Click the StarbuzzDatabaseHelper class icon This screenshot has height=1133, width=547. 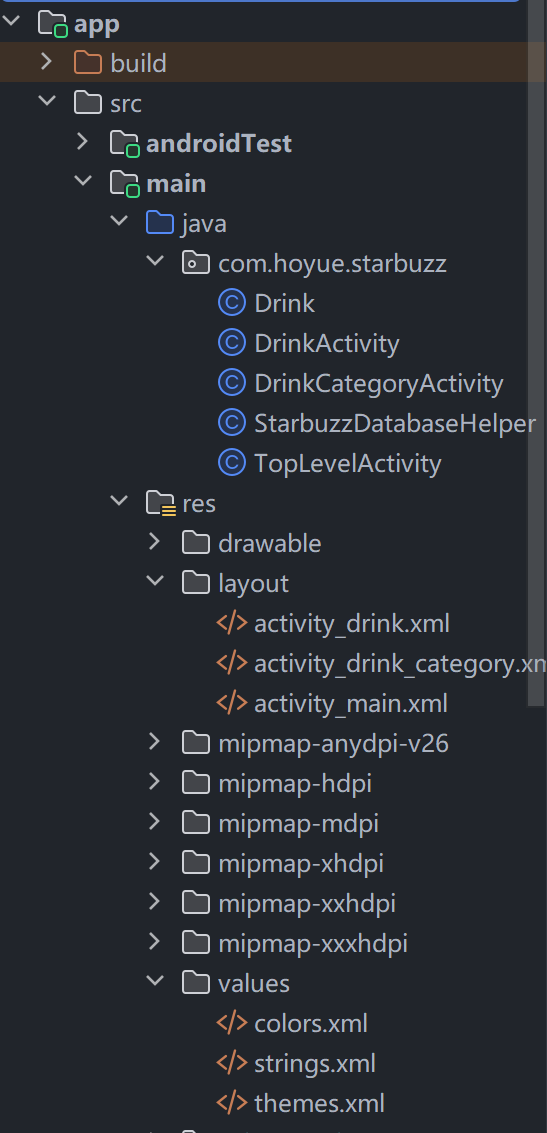[x=231, y=423]
